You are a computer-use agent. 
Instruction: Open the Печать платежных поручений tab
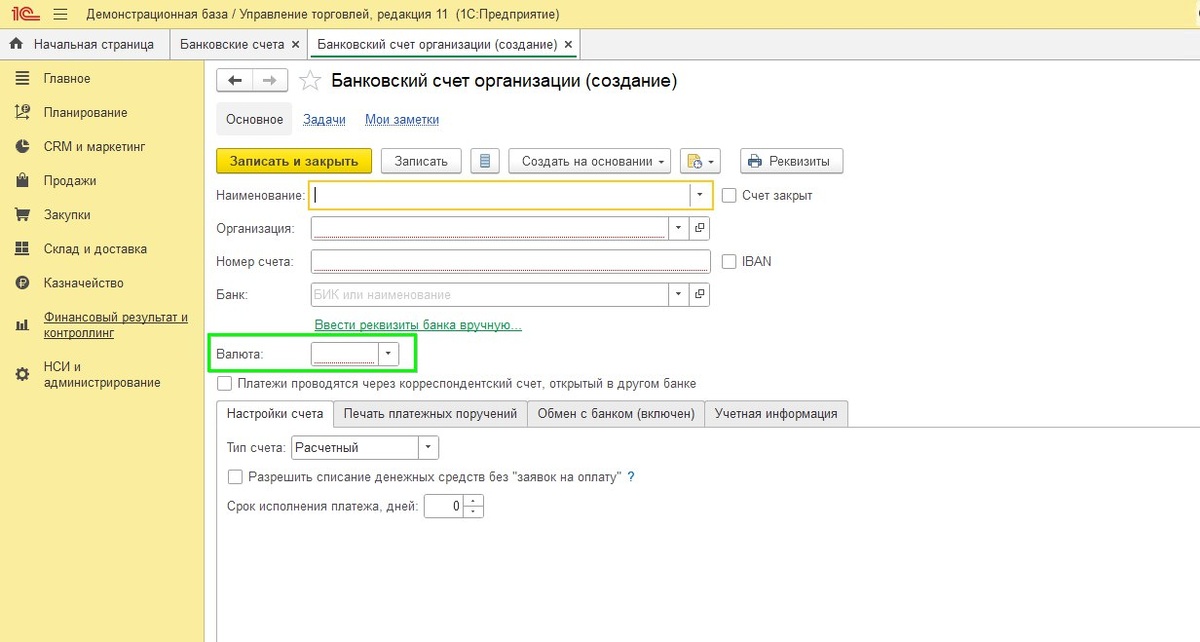[x=430, y=414]
